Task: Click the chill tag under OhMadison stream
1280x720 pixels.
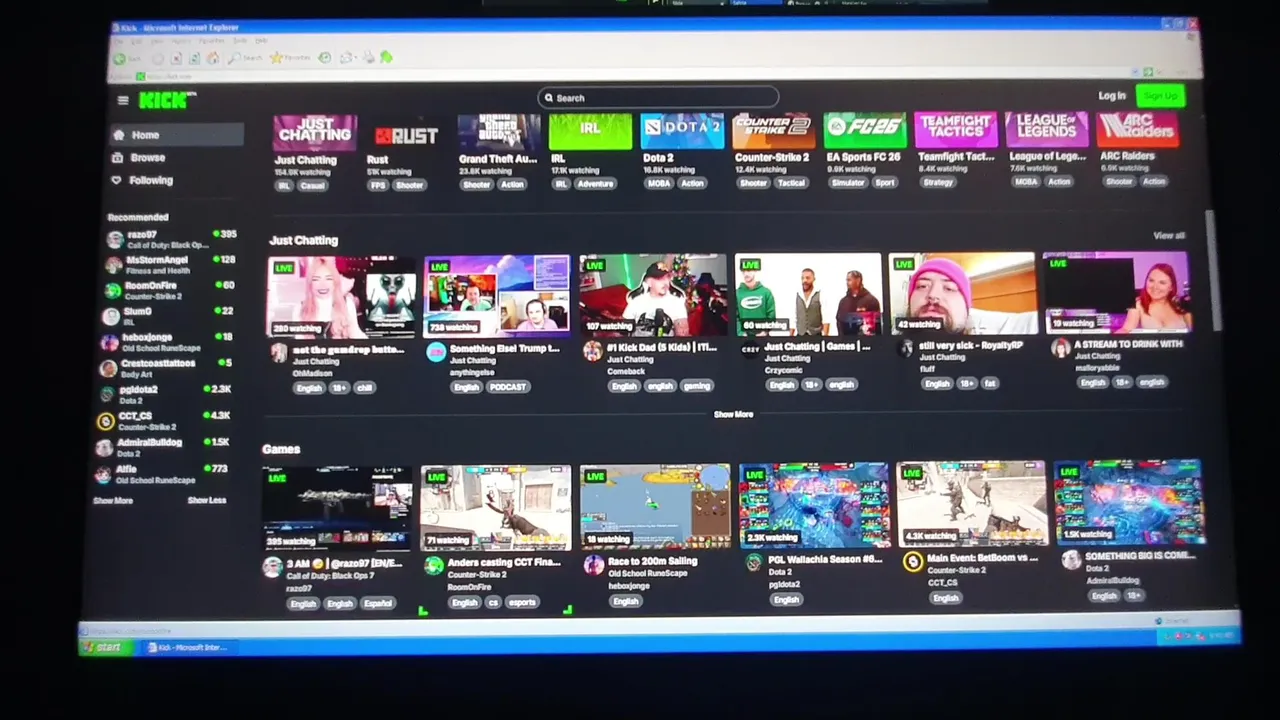Action: point(364,388)
